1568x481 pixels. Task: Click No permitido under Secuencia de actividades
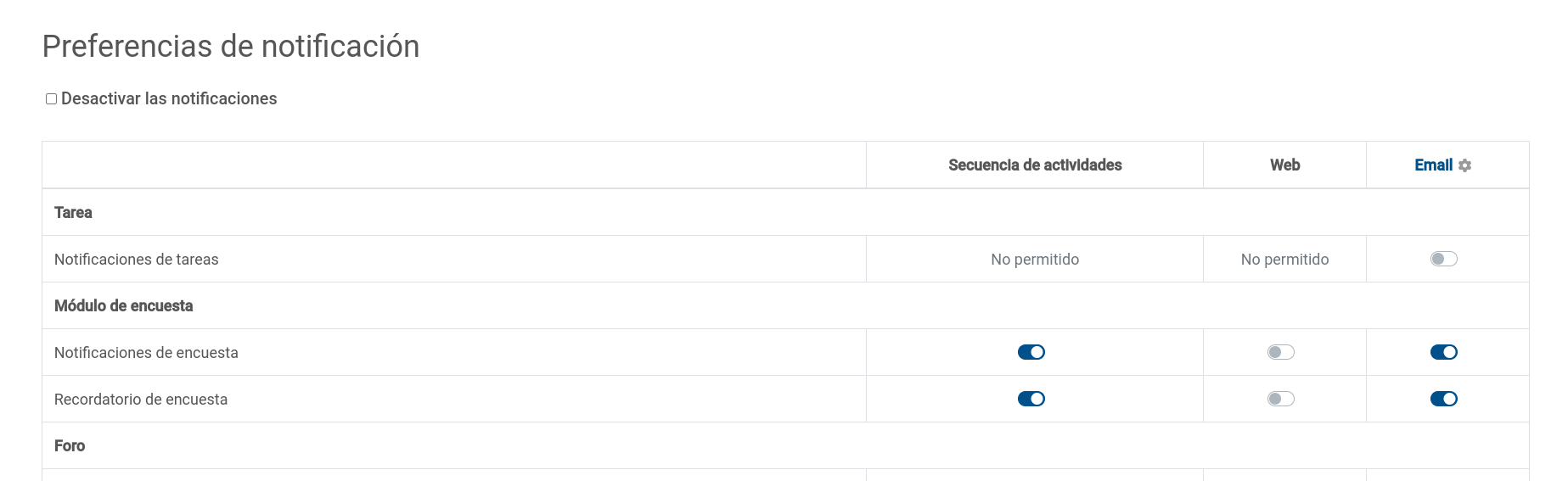click(1035, 260)
